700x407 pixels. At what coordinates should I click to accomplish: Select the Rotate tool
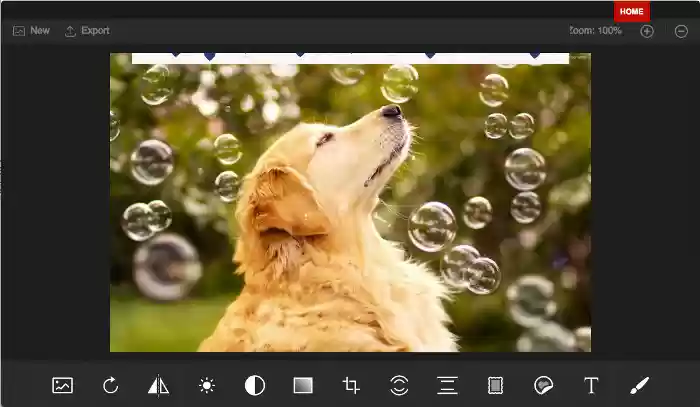(x=111, y=385)
